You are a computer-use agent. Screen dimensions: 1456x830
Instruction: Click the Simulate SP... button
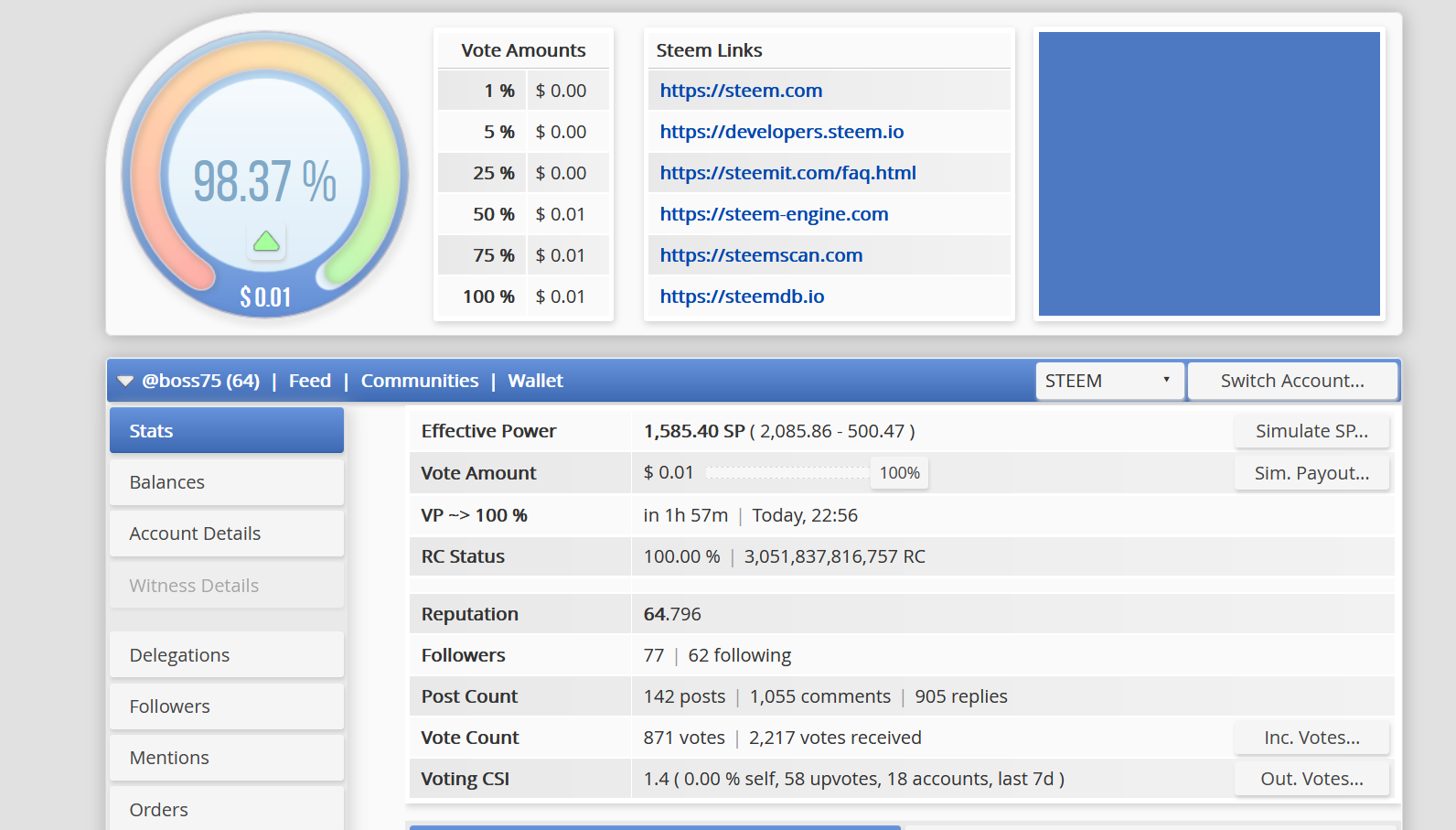1311,431
